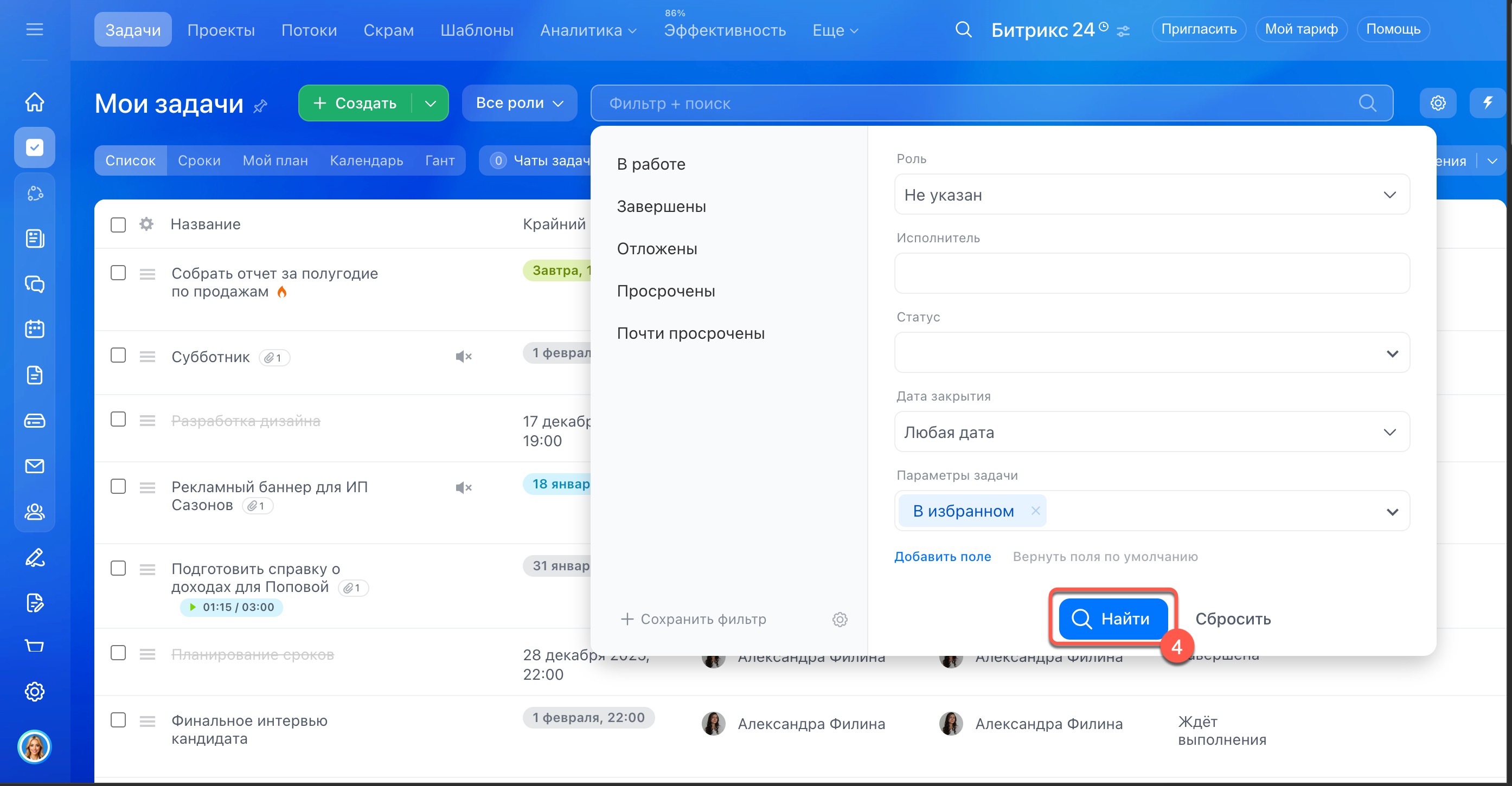Click the Исполнитель input field
1512x786 pixels.
click(1151, 273)
